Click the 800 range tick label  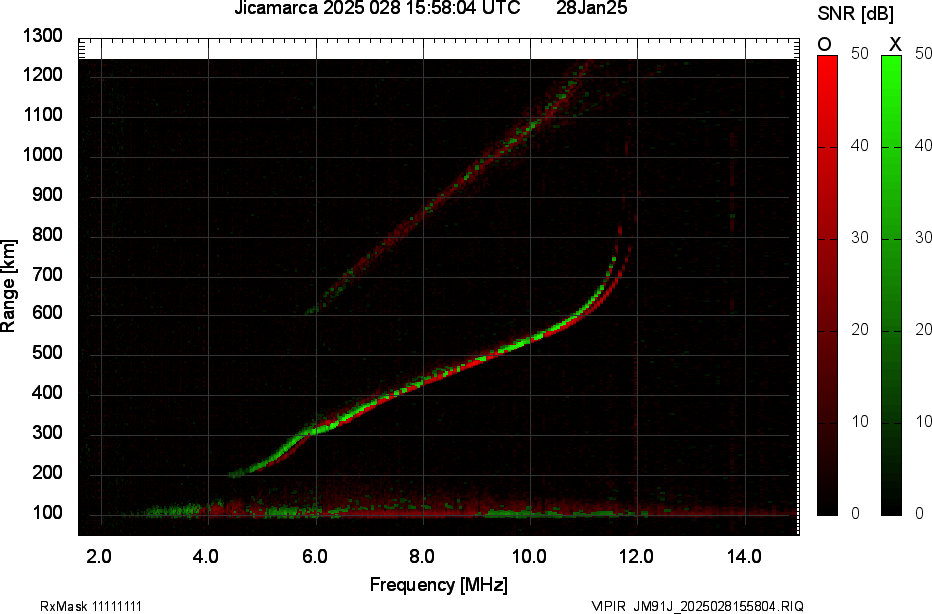coord(47,234)
